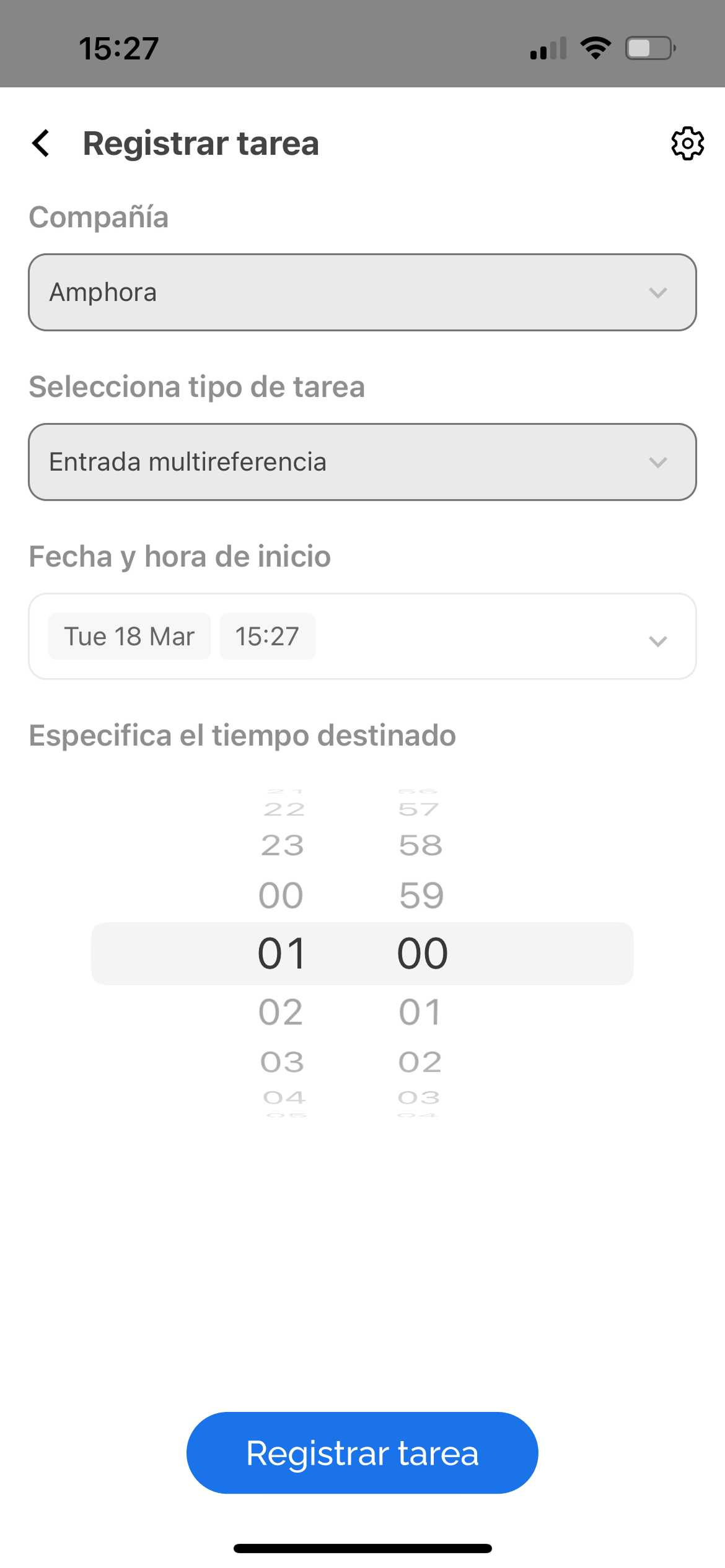Tap the back arrow icon
The height and width of the screenshot is (1568, 725).
pos(41,143)
